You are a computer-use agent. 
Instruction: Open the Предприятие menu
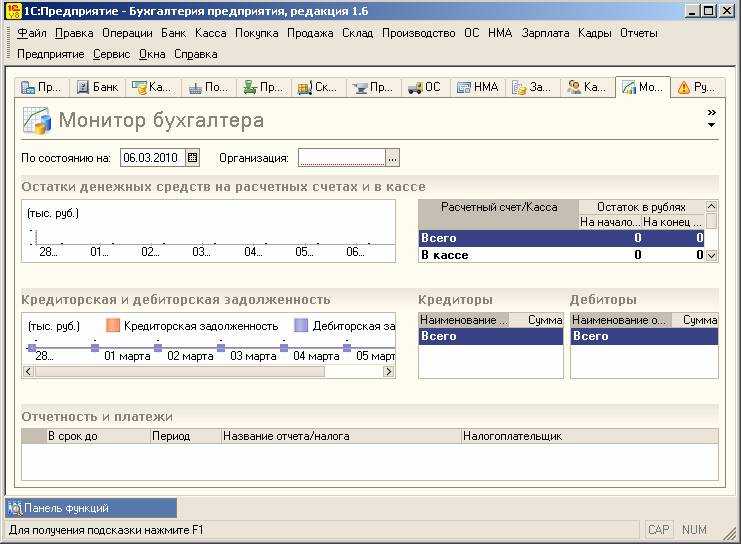51,54
